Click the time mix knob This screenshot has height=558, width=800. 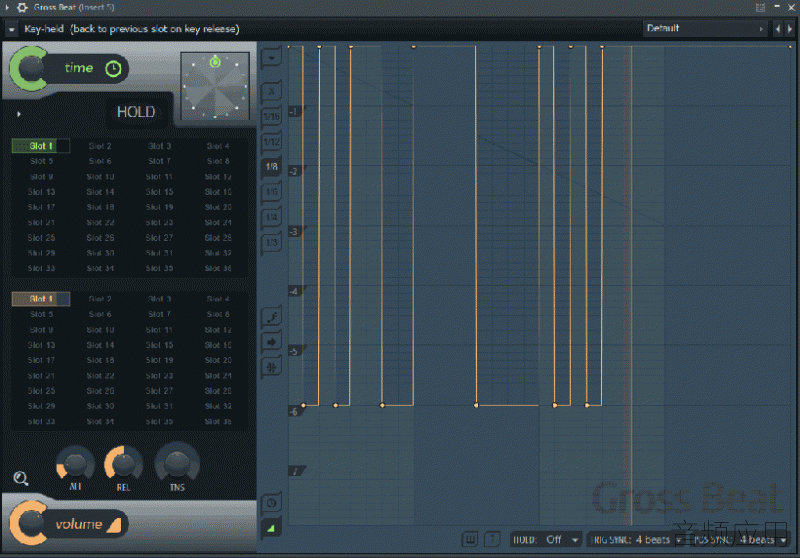tap(30, 68)
